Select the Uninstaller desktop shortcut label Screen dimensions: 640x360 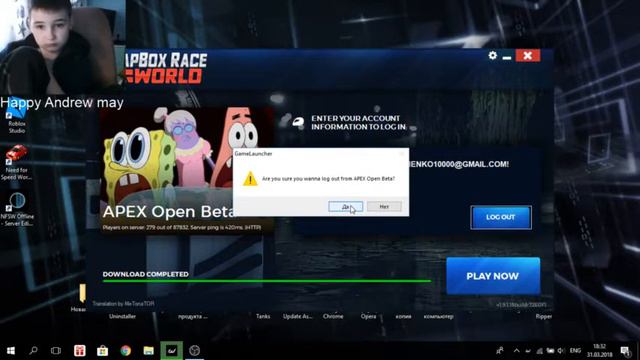tap(122, 316)
